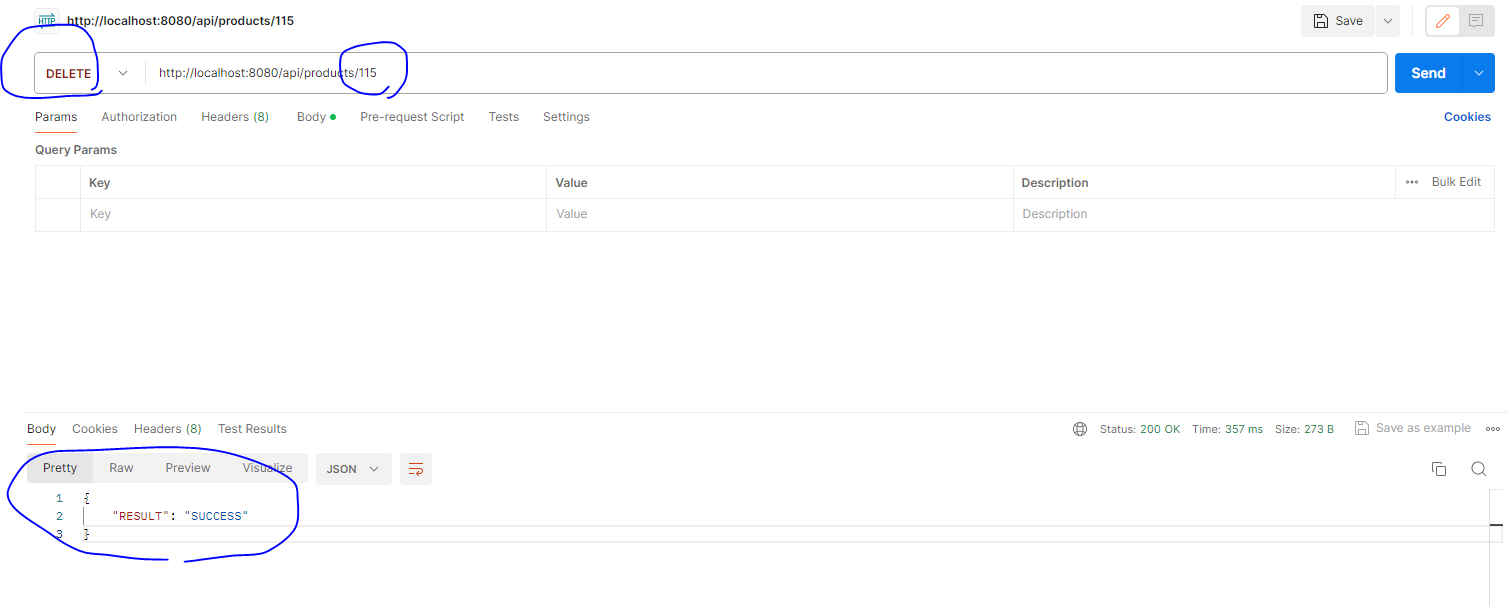Click the globe network icon
The image size is (1509, 606).
1080,429
